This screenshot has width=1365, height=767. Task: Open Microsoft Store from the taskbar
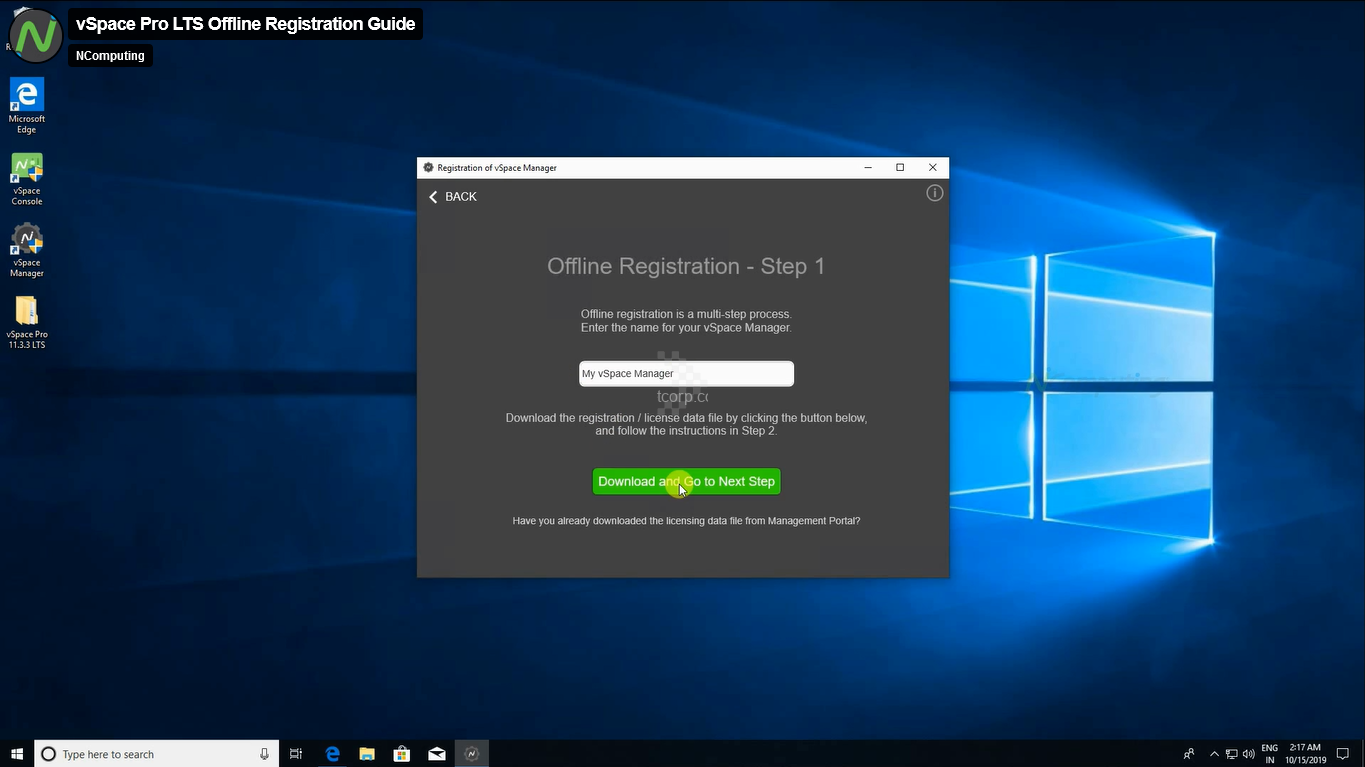[402, 754]
